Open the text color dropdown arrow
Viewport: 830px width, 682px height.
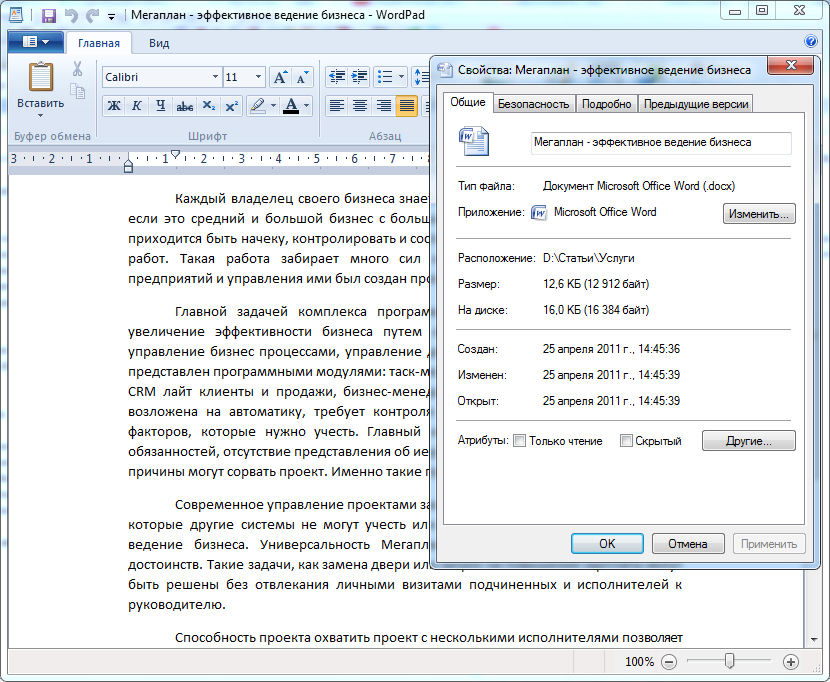tap(306, 105)
